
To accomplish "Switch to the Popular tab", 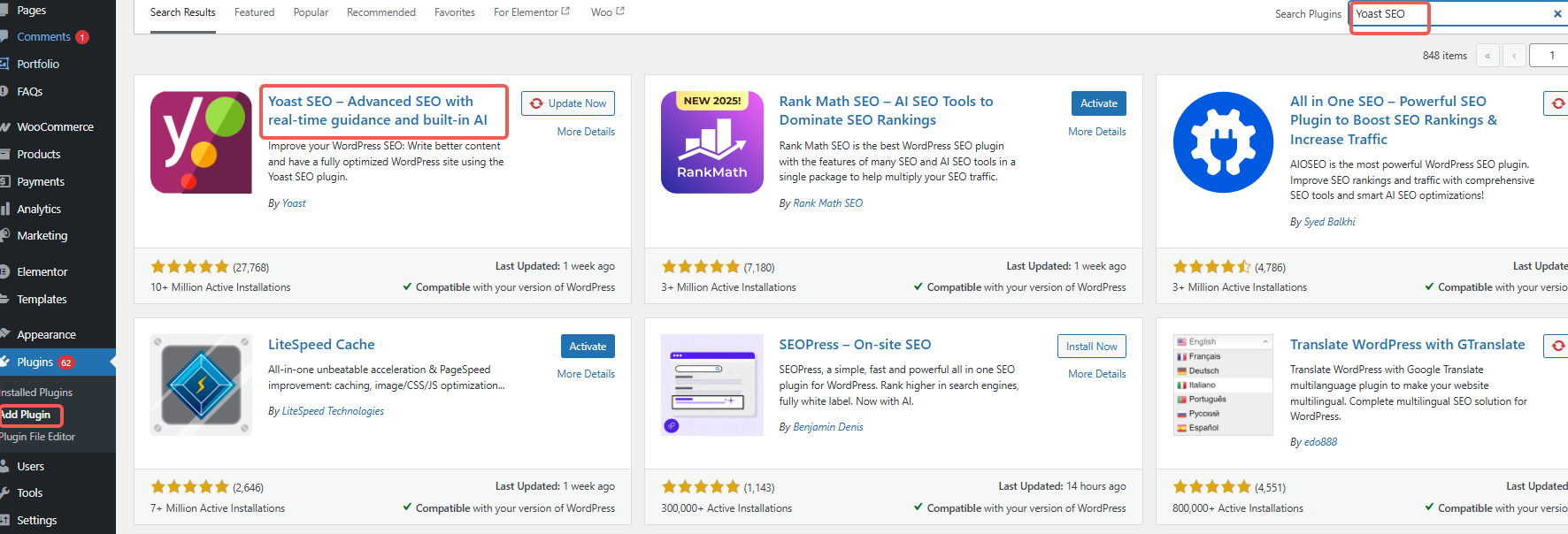I will coord(311,12).
